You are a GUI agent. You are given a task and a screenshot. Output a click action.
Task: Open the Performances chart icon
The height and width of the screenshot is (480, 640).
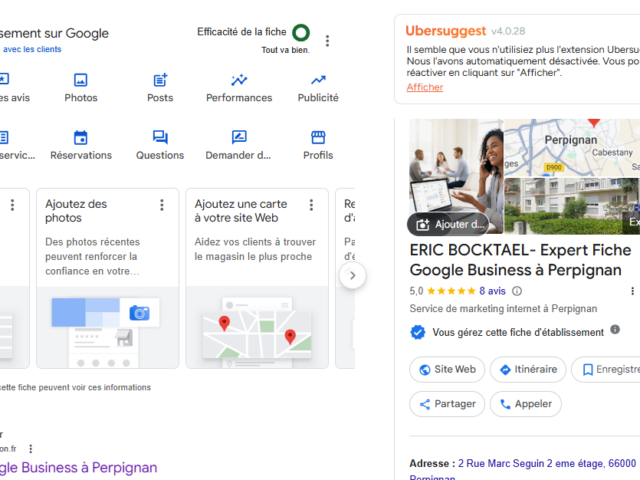pos(239,81)
